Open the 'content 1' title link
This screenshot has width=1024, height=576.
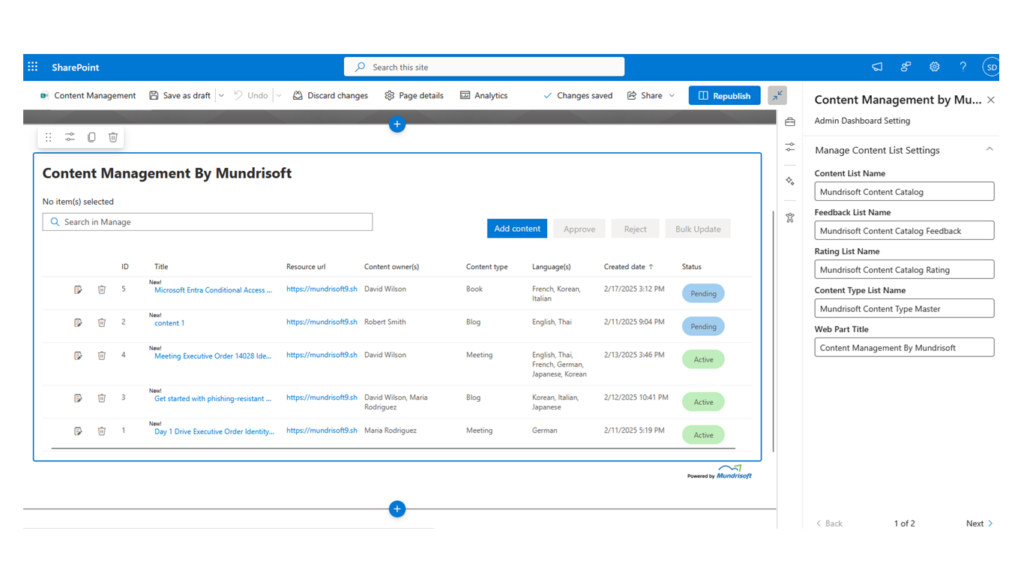(169, 323)
